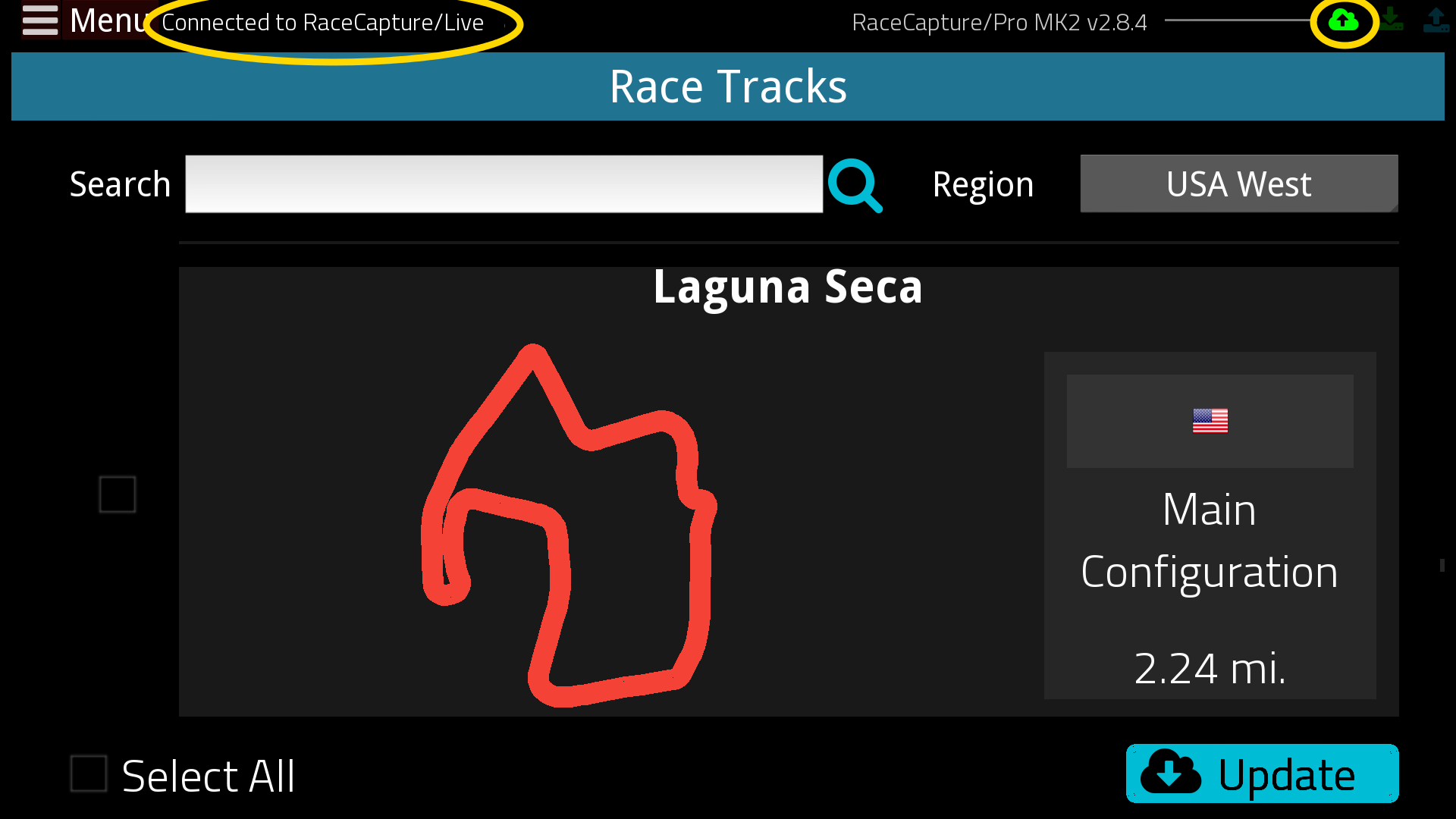This screenshot has height=819, width=1456.
Task: Select the Main Configuration panel
Action: click(1210, 526)
